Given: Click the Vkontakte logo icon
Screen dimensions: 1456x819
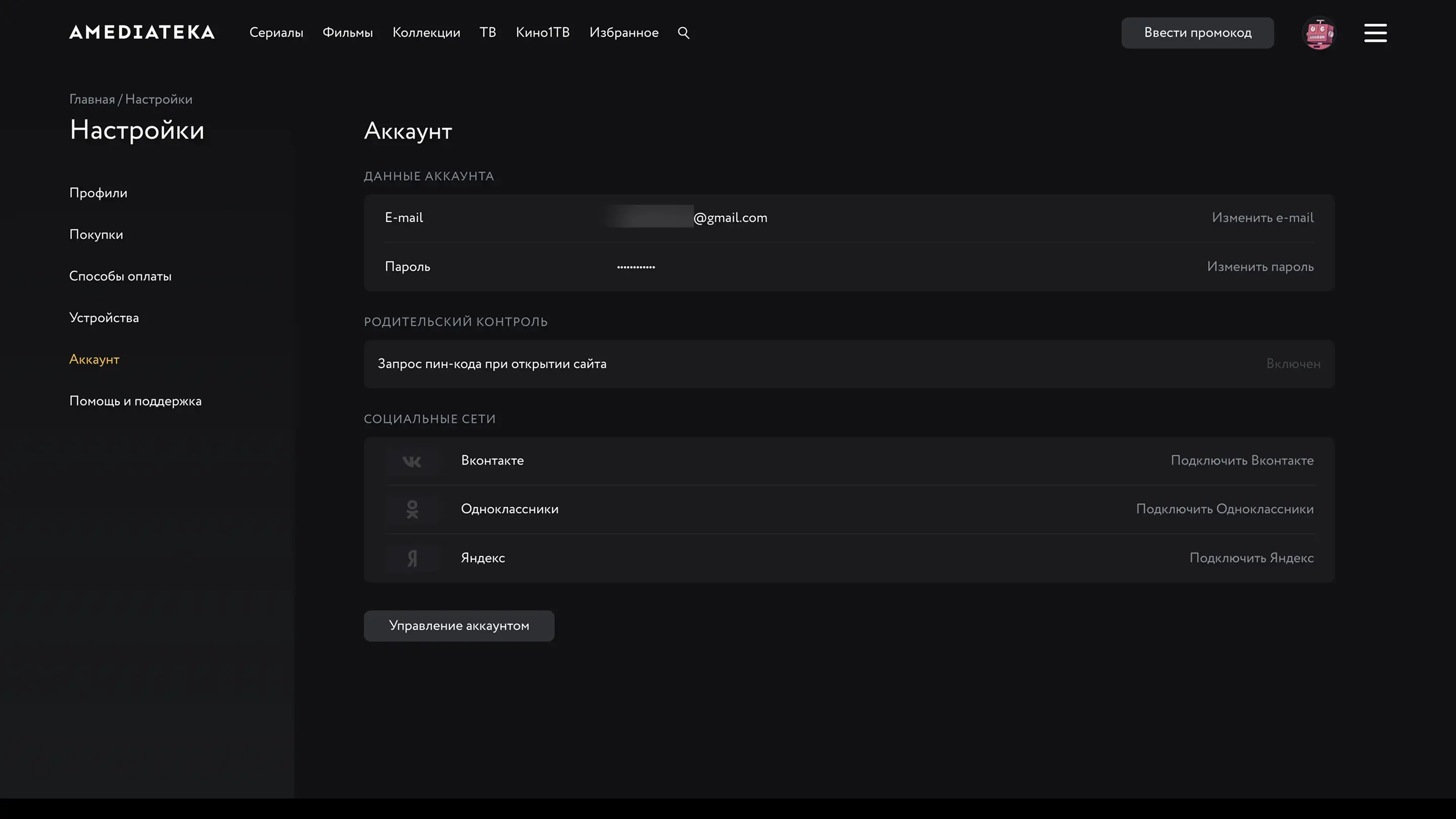Looking at the screenshot, I should tap(412, 461).
